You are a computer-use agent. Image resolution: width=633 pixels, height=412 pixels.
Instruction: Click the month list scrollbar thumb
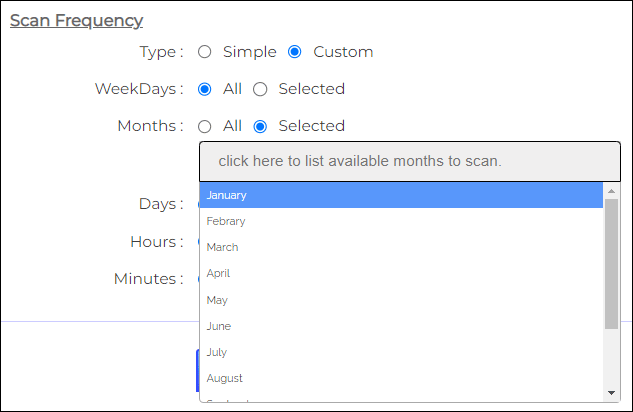tap(611, 260)
